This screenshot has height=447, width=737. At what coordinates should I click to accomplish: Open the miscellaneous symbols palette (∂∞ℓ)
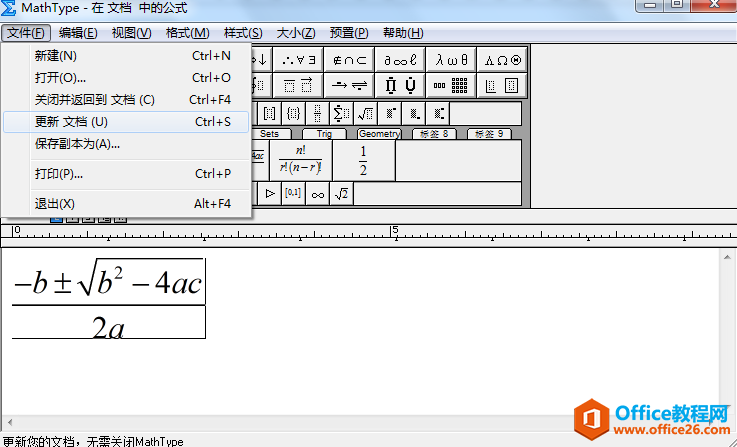[x=400, y=60]
